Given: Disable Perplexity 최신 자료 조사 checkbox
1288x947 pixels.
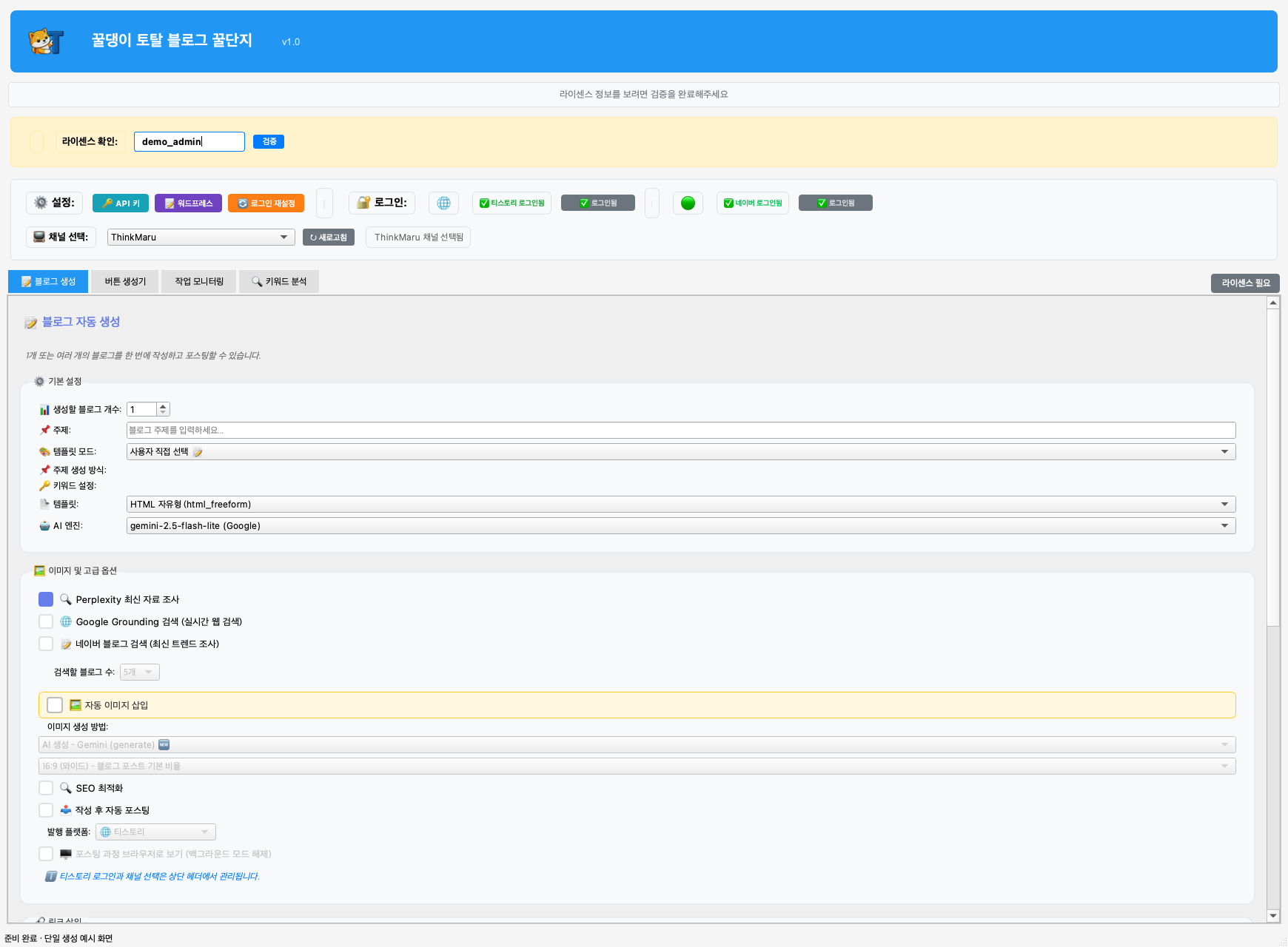Looking at the screenshot, I should (x=46, y=599).
